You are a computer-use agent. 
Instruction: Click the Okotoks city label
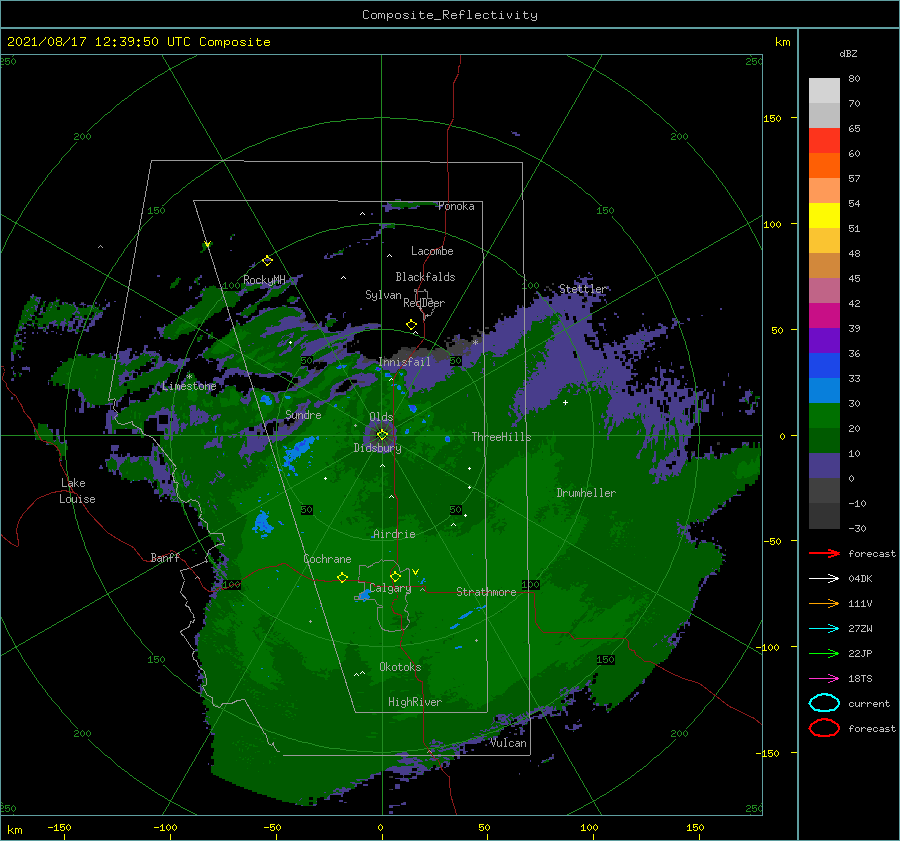[400, 667]
